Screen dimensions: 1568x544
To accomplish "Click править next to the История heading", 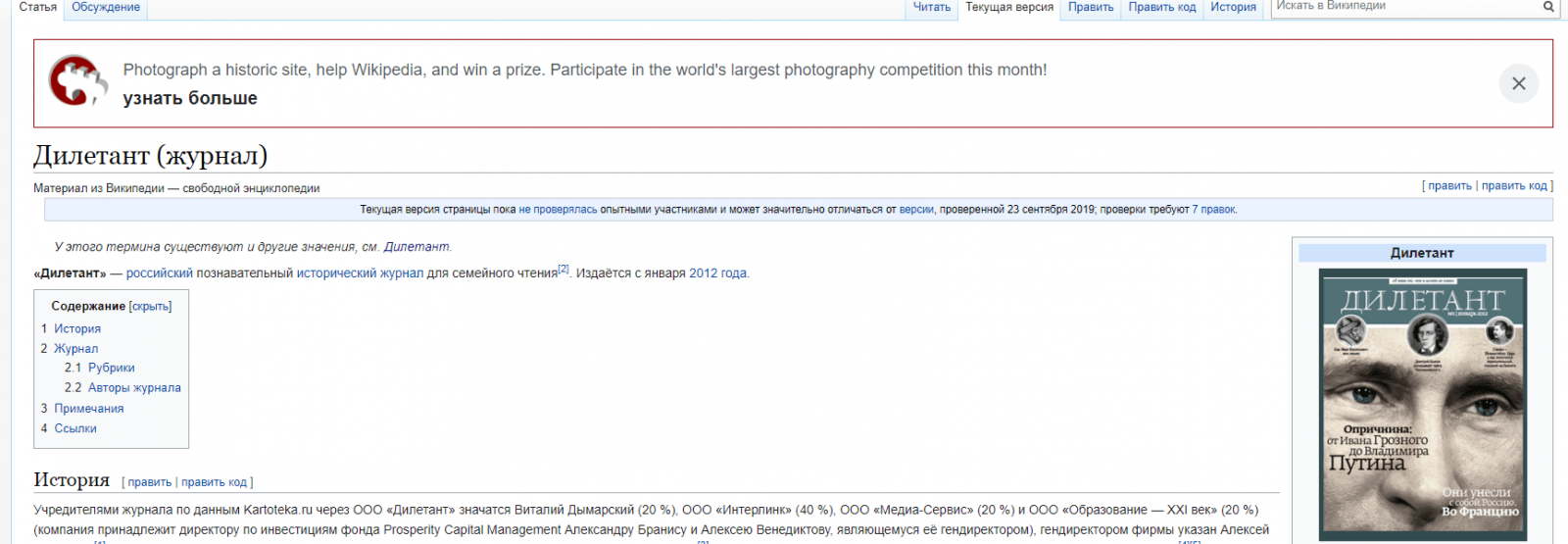I will pyautogui.click(x=149, y=482).
